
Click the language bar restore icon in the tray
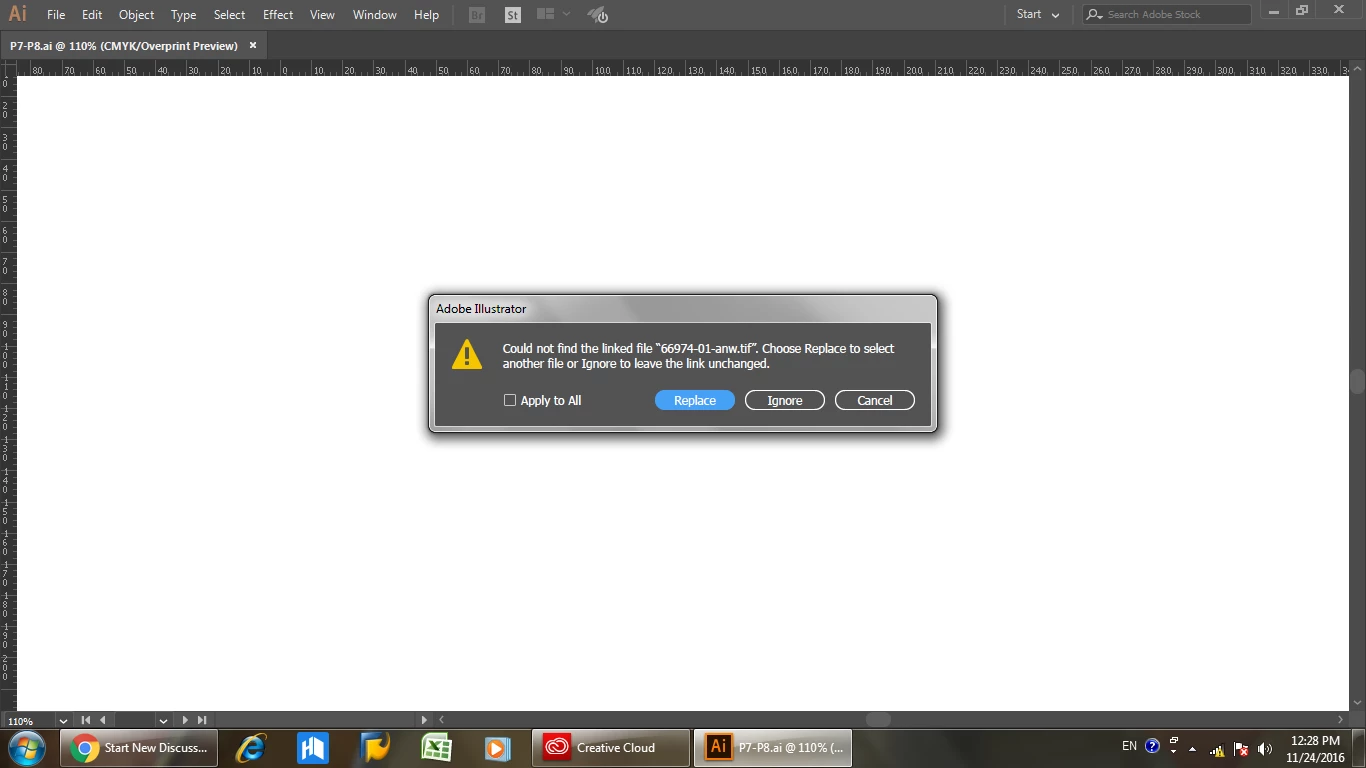click(x=1174, y=741)
